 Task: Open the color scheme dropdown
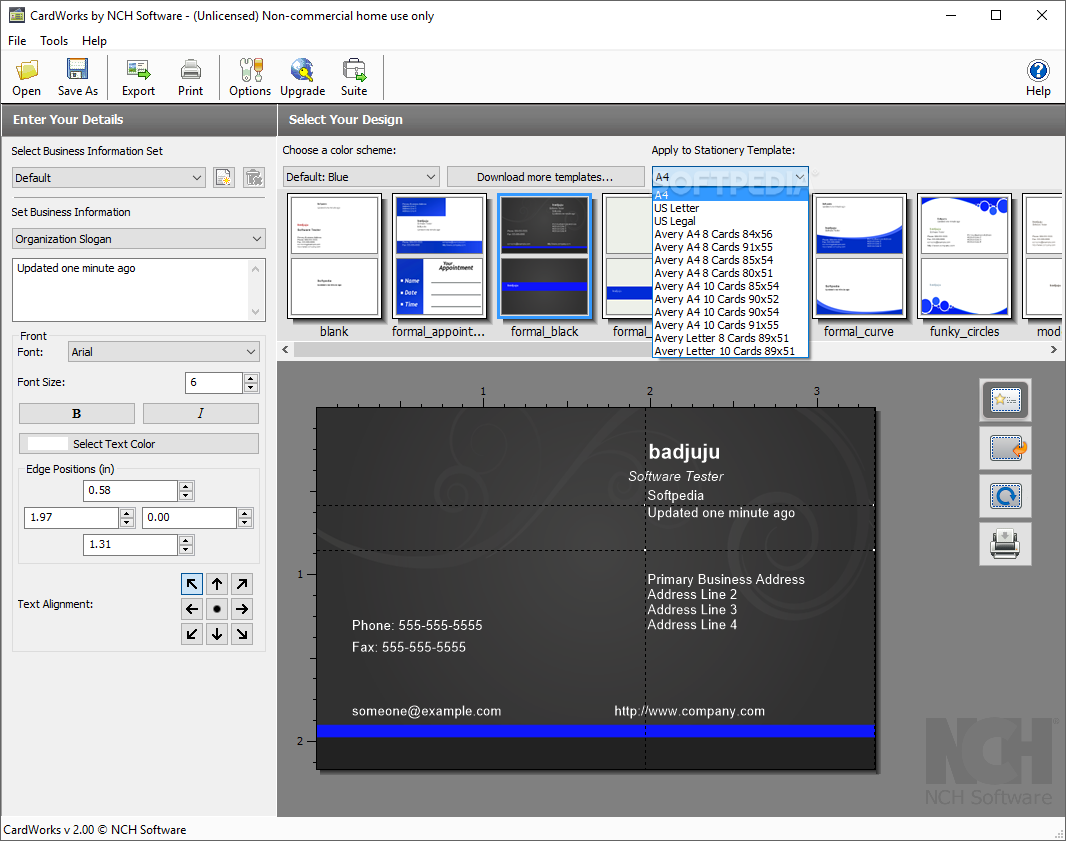point(361,177)
